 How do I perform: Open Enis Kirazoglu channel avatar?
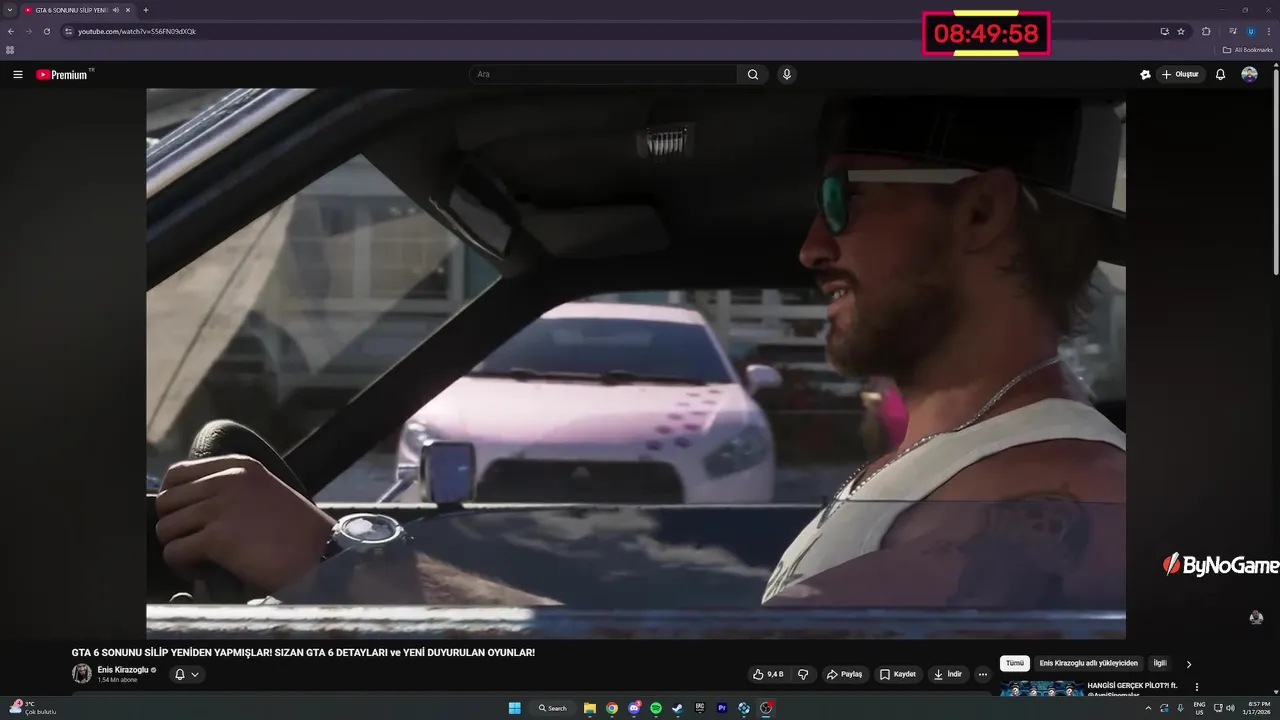click(81, 673)
